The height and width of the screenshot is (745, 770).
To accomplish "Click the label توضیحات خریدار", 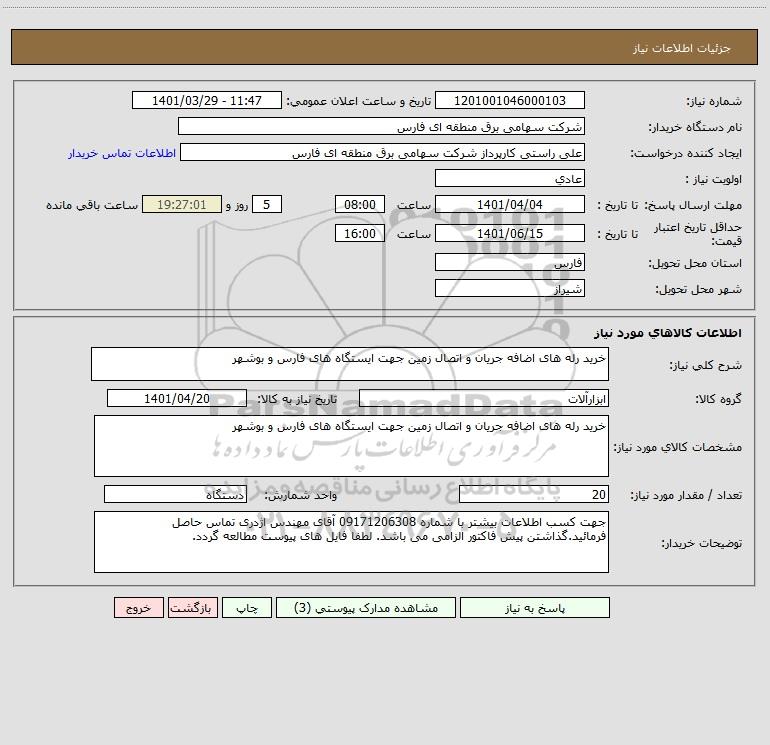I will (702, 543).
